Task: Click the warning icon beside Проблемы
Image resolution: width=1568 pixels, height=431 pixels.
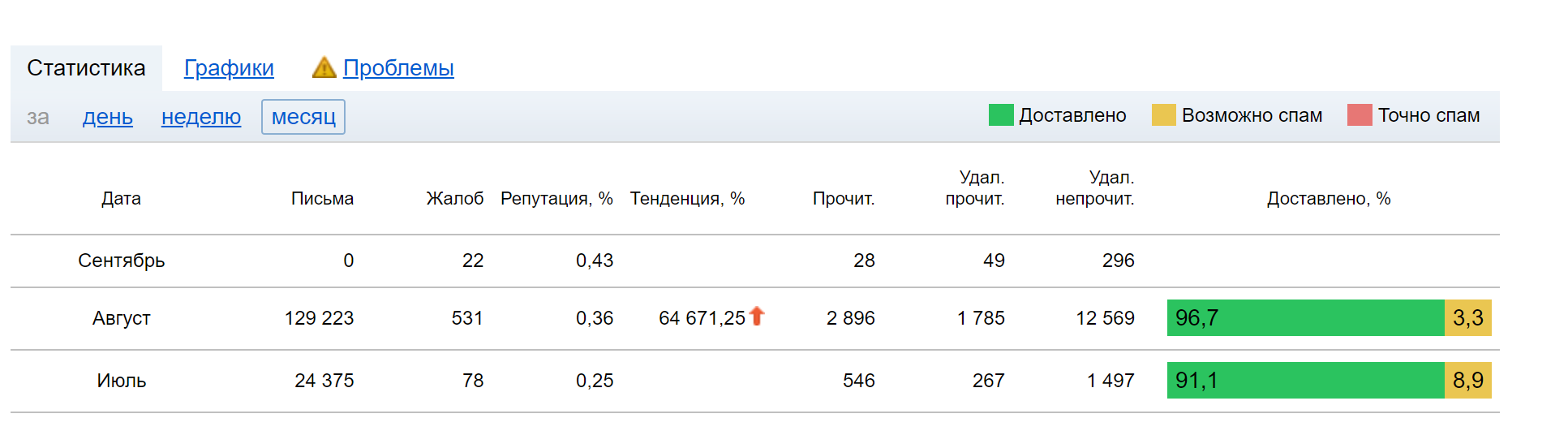Action: tap(324, 67)
